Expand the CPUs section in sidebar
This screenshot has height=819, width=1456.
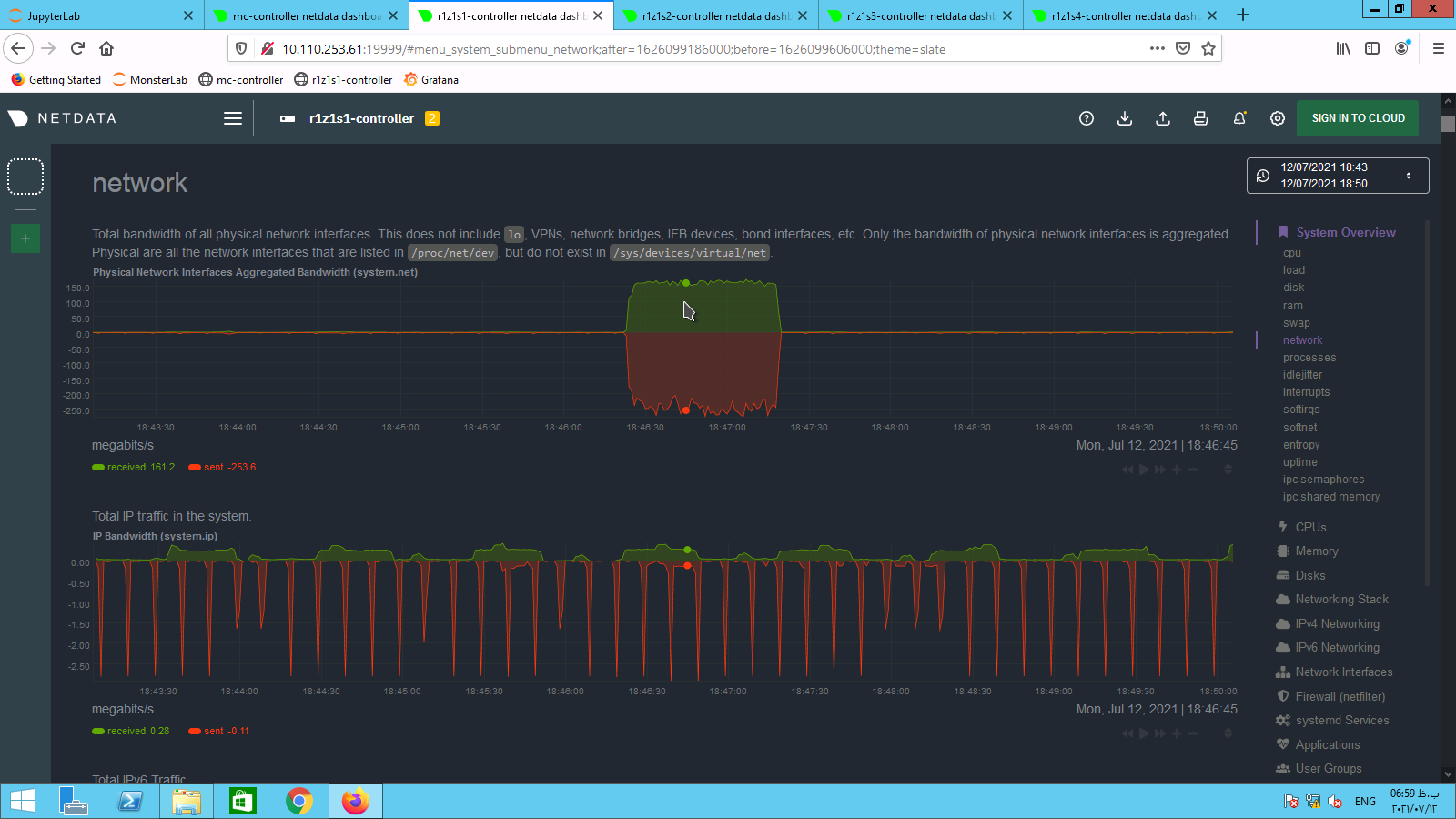click(1310, 527)
